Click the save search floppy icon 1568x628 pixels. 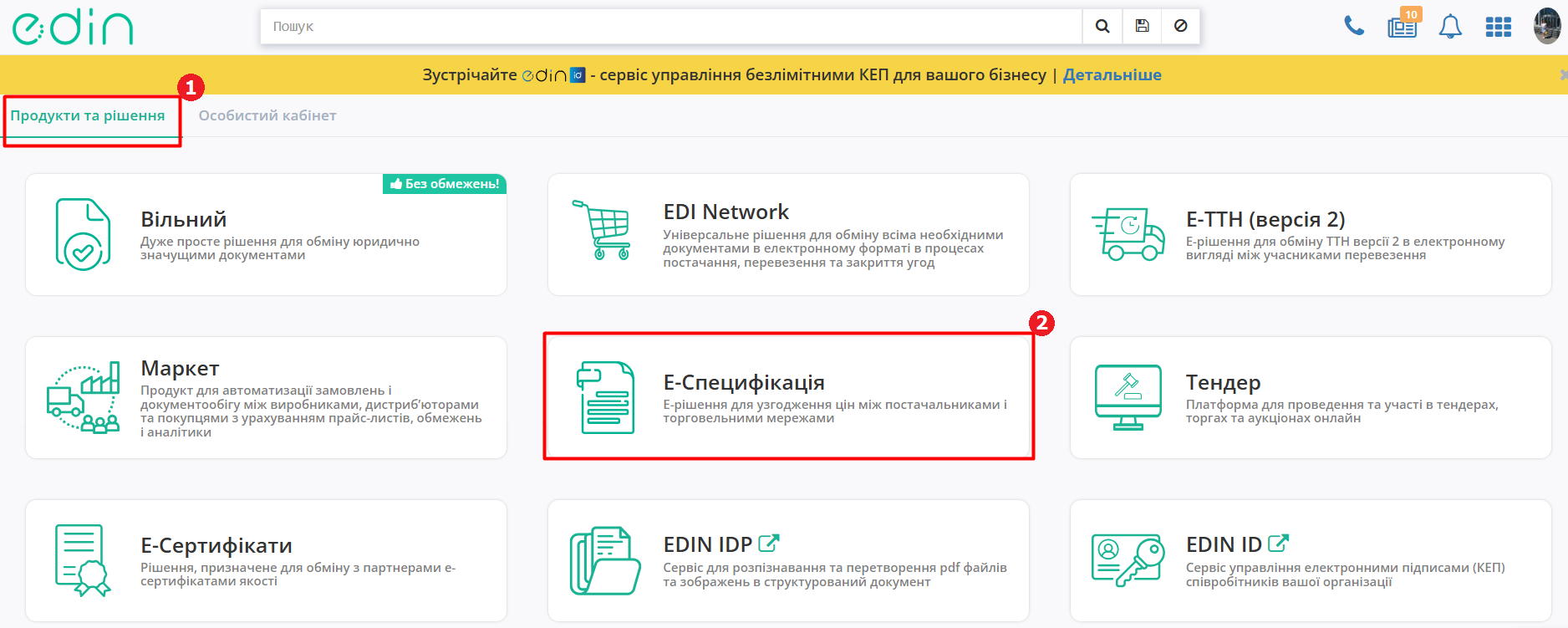click(1142, 27)
